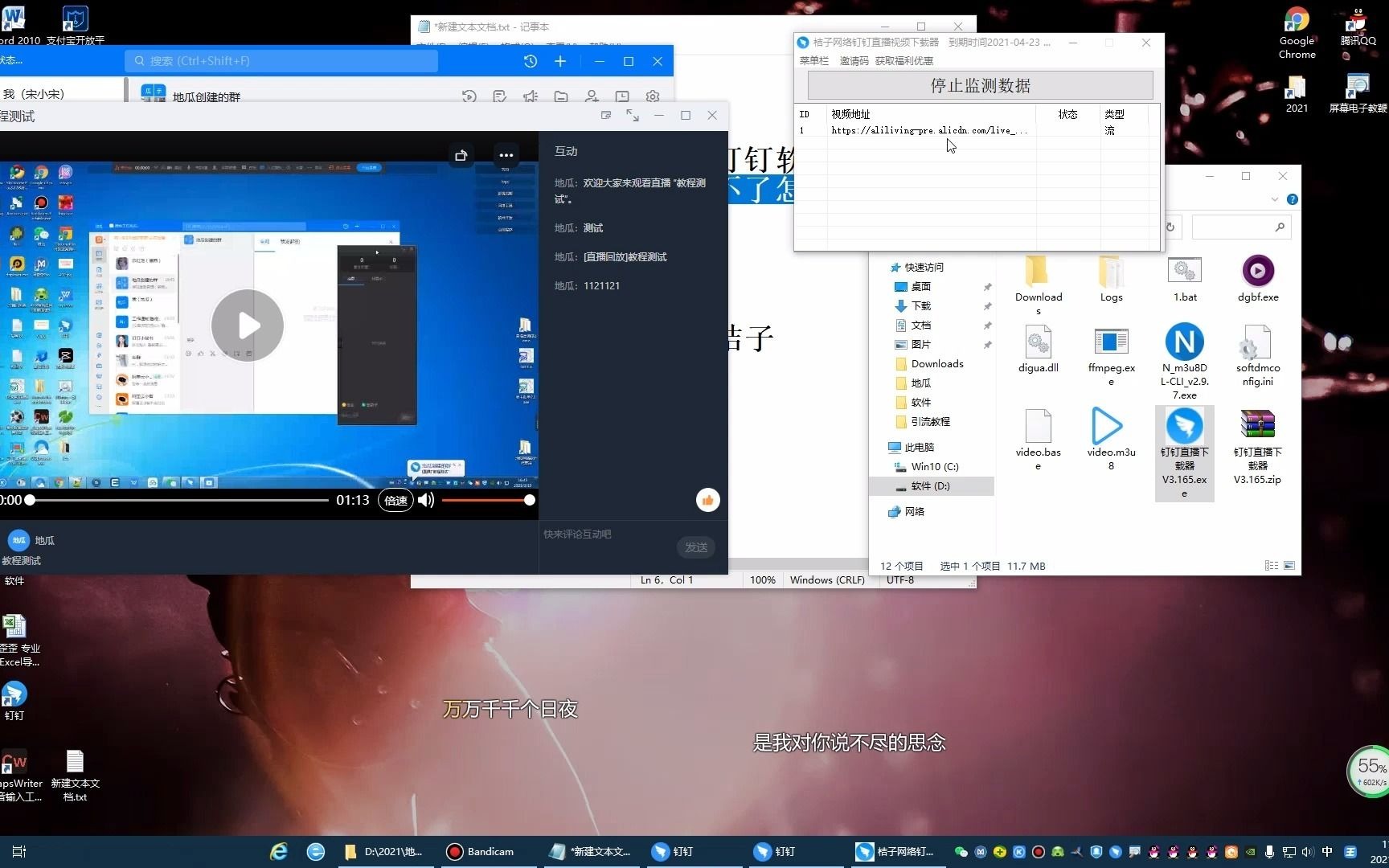Click the 快来评论互动吧 comment input field
The width and height of the screenshot is (1389, 868).
coord(608,534)
